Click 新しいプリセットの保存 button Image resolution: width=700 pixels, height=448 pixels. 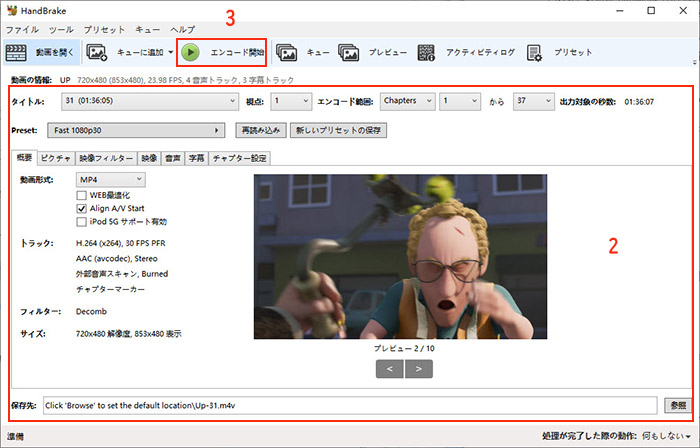click(338, 130)
